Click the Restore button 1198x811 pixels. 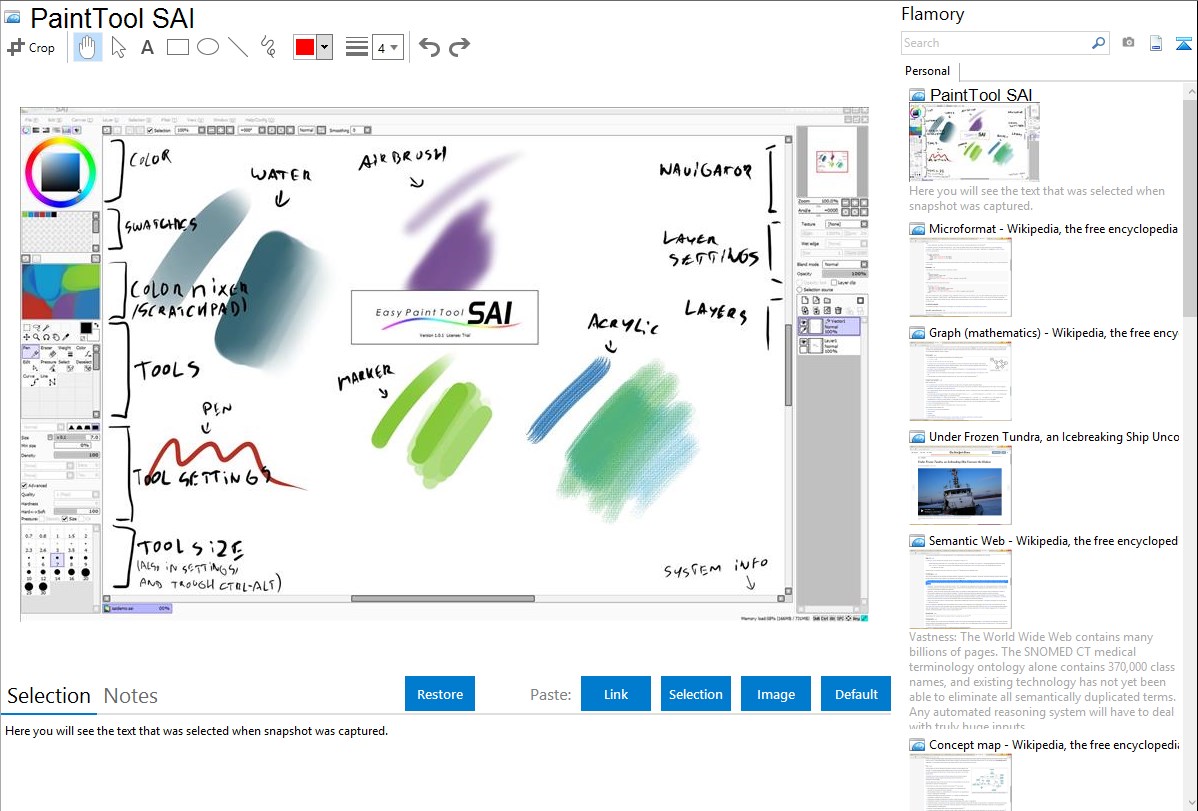coord(440,694)
